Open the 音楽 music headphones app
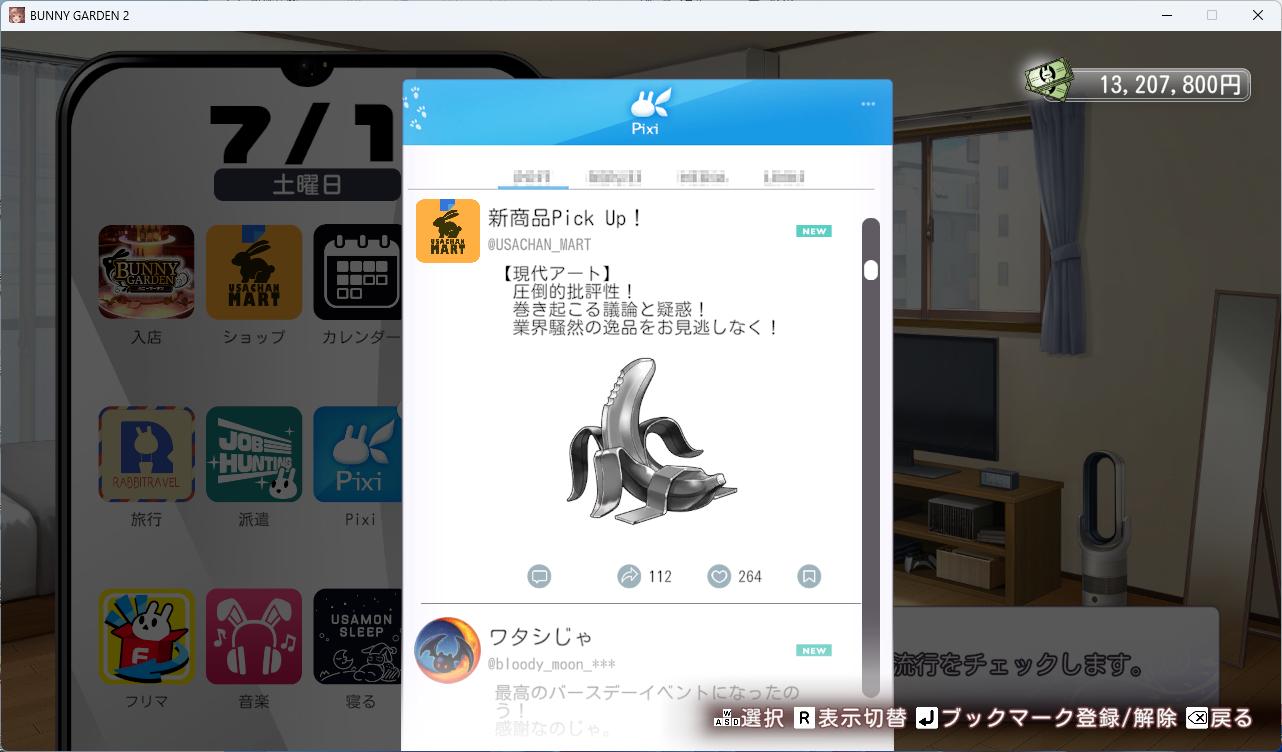Image resolution: width=1282 pixels, height=752 pixels. tap(254, 636)
